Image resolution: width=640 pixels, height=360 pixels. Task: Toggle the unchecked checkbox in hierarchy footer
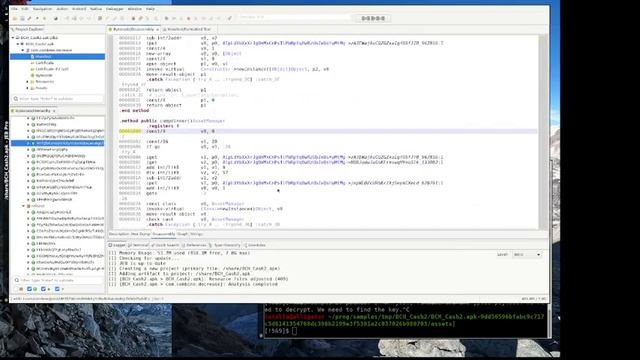pyautogui.click(x=17, y=289)
